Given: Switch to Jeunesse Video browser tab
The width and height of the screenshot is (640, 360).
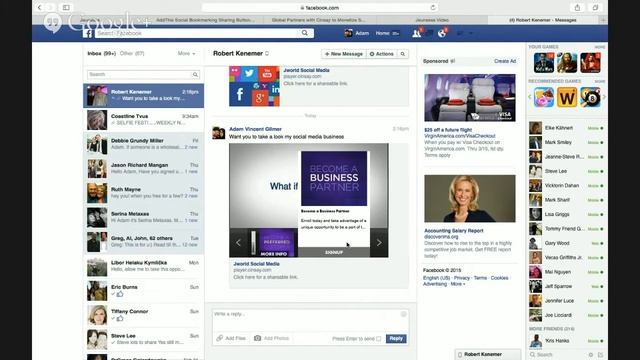Looking at the screenshot, I should [432, 20].
